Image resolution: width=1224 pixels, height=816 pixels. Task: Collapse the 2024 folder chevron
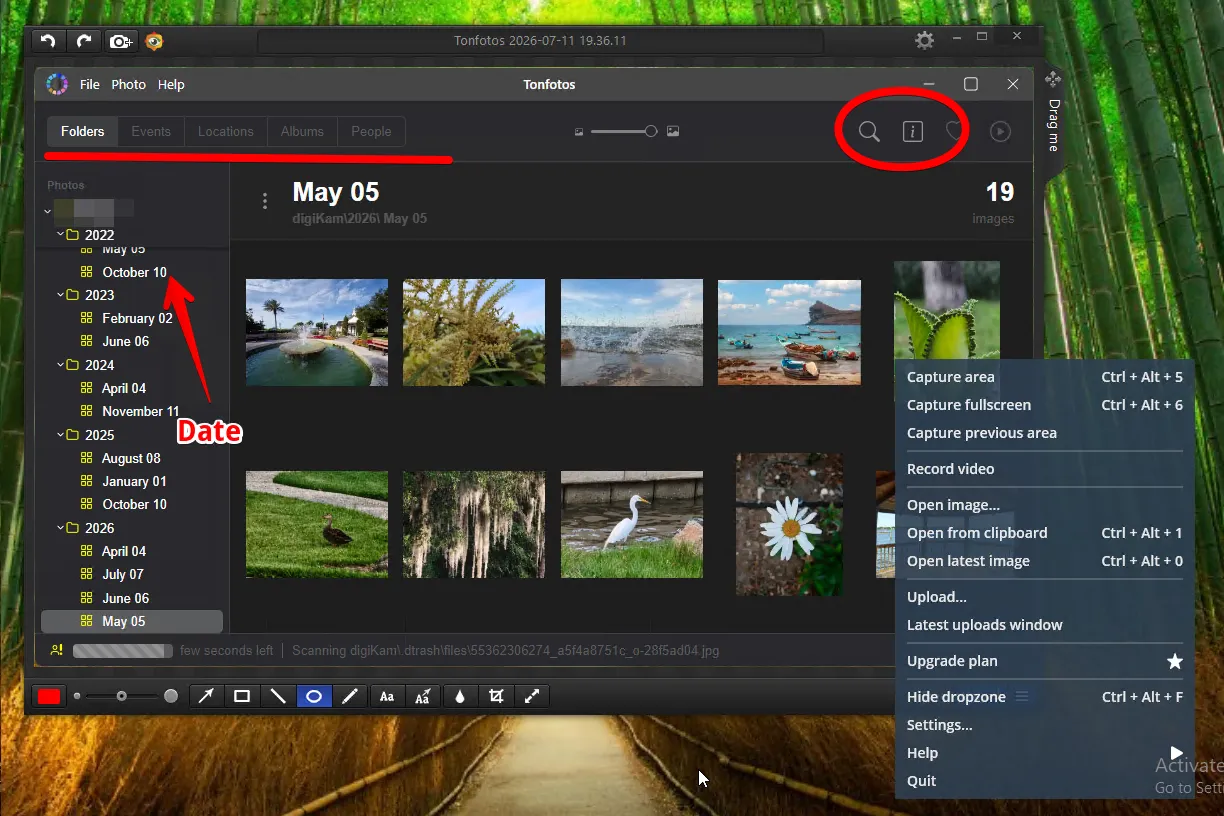[60, 365]
